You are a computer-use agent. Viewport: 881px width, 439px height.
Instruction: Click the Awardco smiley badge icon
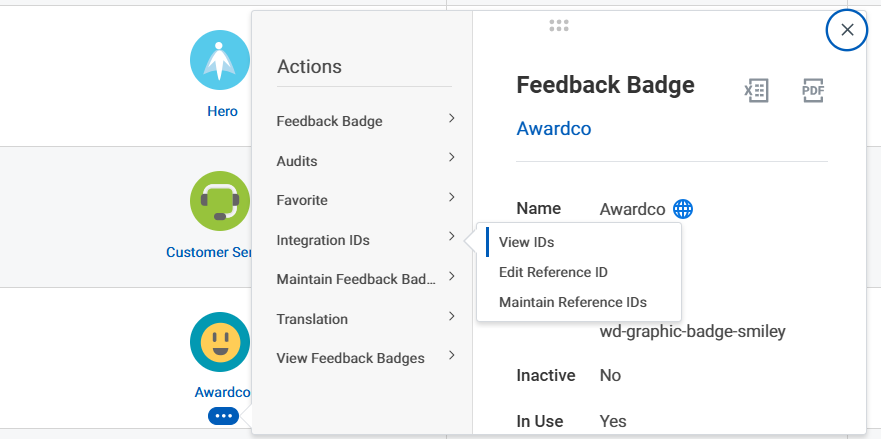coord(219,342)
